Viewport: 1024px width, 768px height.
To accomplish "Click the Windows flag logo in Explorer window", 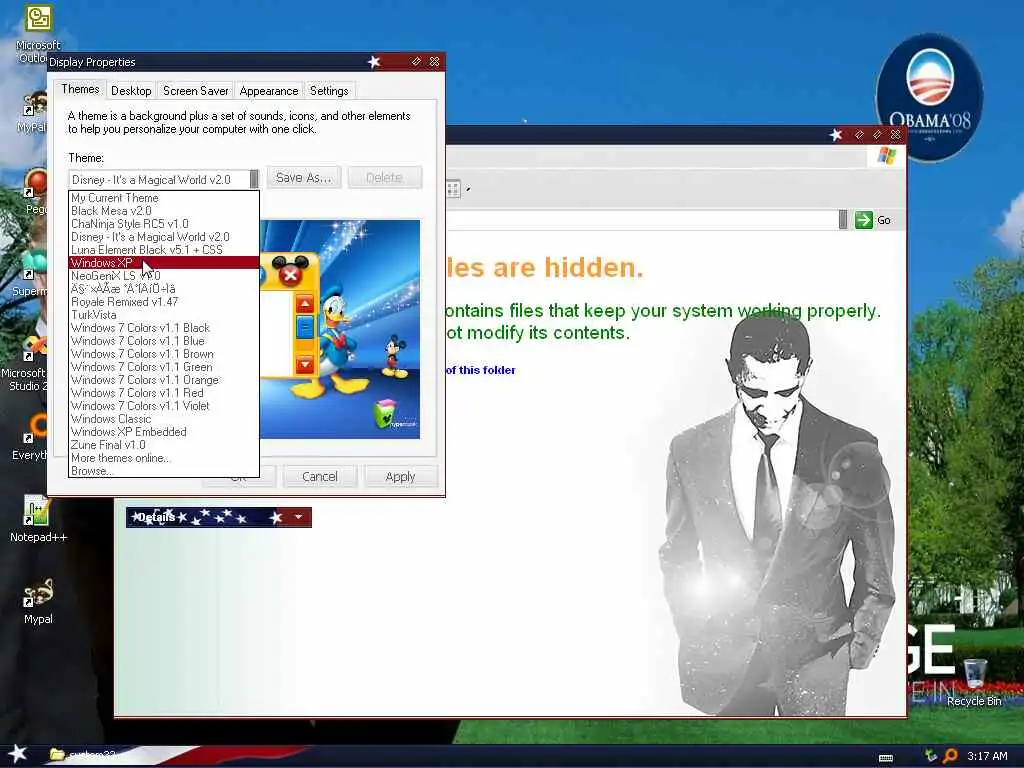I will tap(887, 156).
